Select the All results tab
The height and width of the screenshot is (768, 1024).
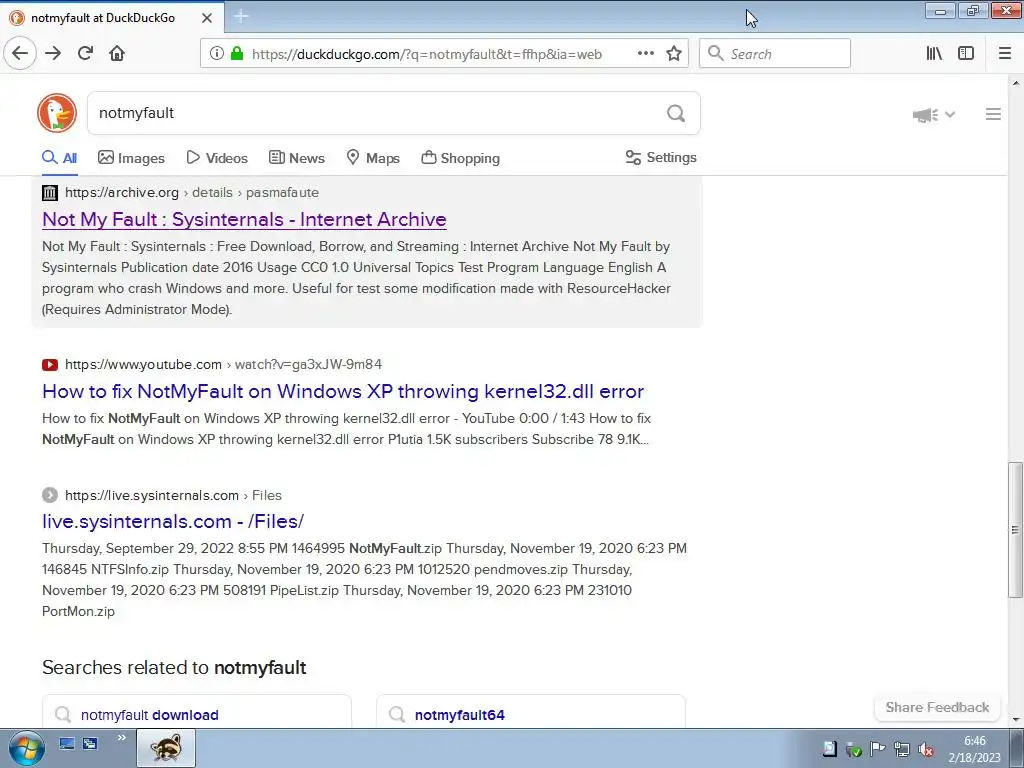tap(59, 158)
